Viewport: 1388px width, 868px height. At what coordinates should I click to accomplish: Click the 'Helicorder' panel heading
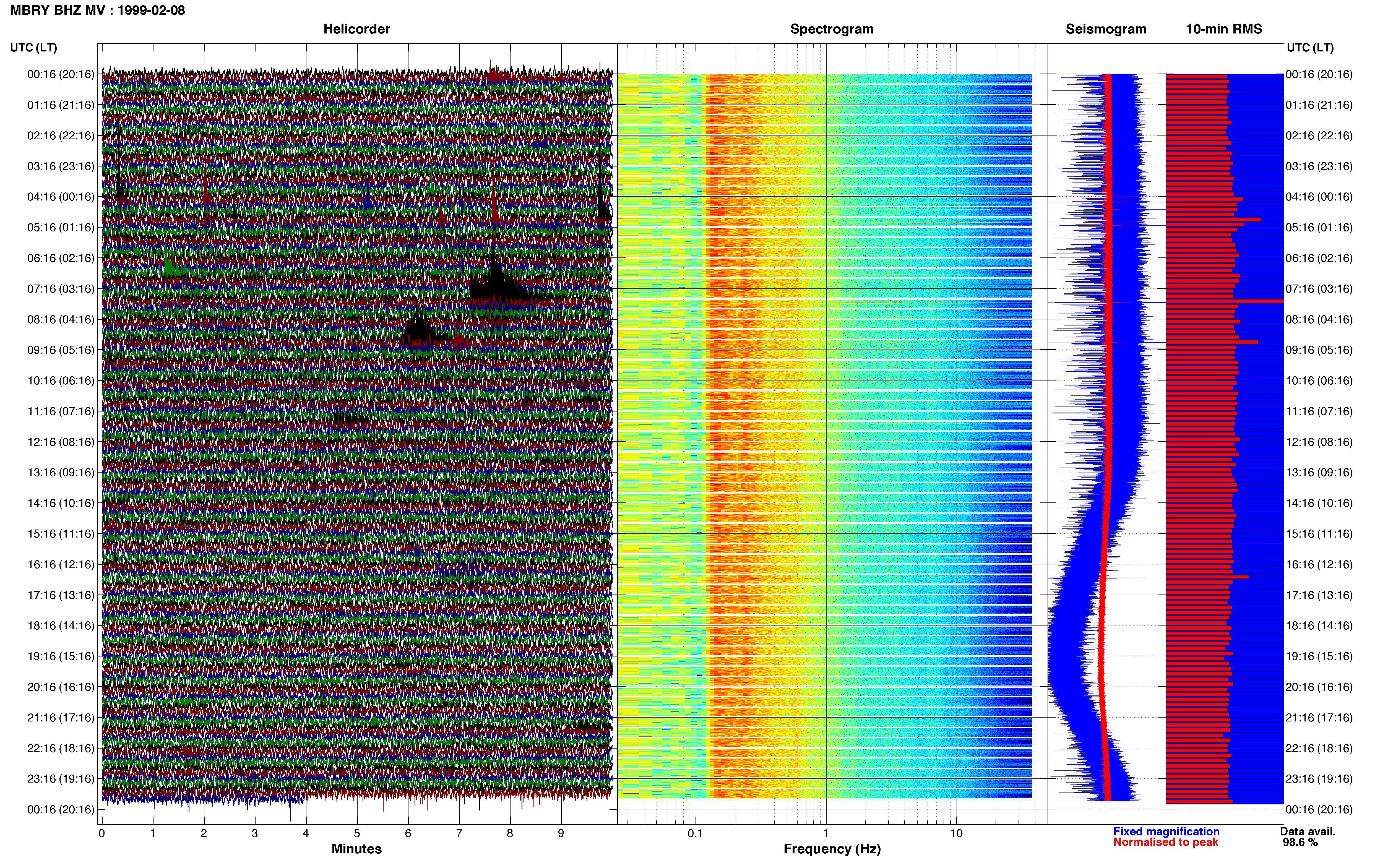tap(356, 29)
